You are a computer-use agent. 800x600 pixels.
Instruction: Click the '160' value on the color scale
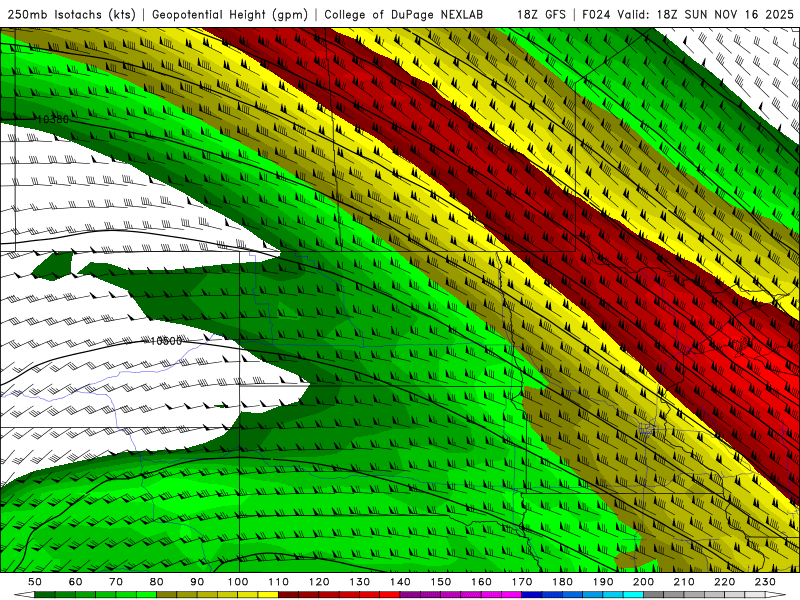pos(481,582)
